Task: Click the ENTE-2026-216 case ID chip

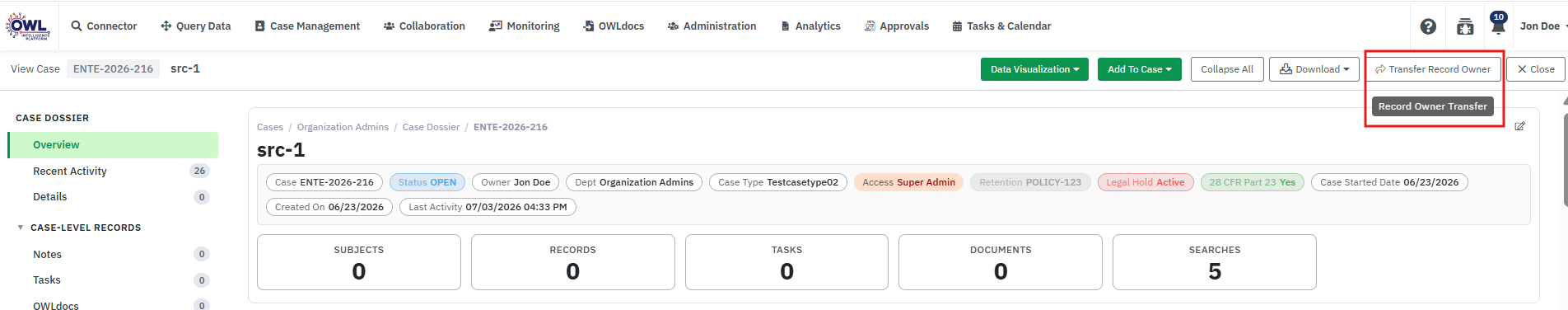Action: click(113, 69)
